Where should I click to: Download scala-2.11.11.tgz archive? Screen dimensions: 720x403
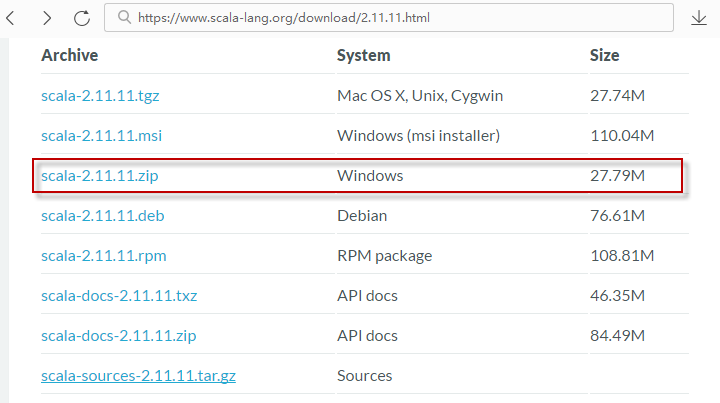point(100,96)
